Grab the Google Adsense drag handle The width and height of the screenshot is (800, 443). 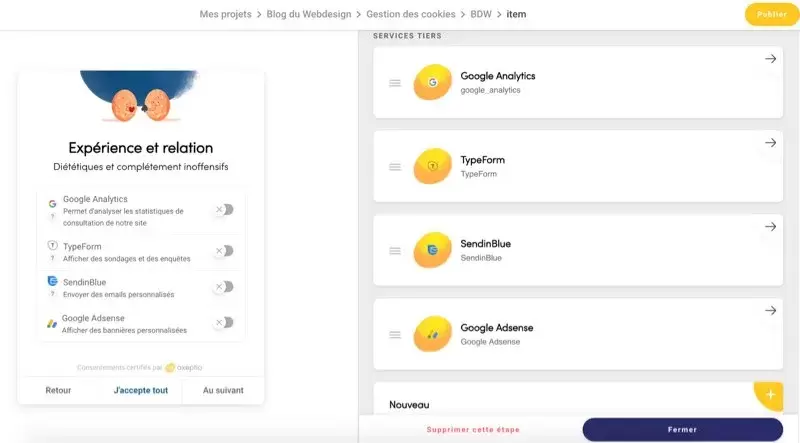pos(395,335)
